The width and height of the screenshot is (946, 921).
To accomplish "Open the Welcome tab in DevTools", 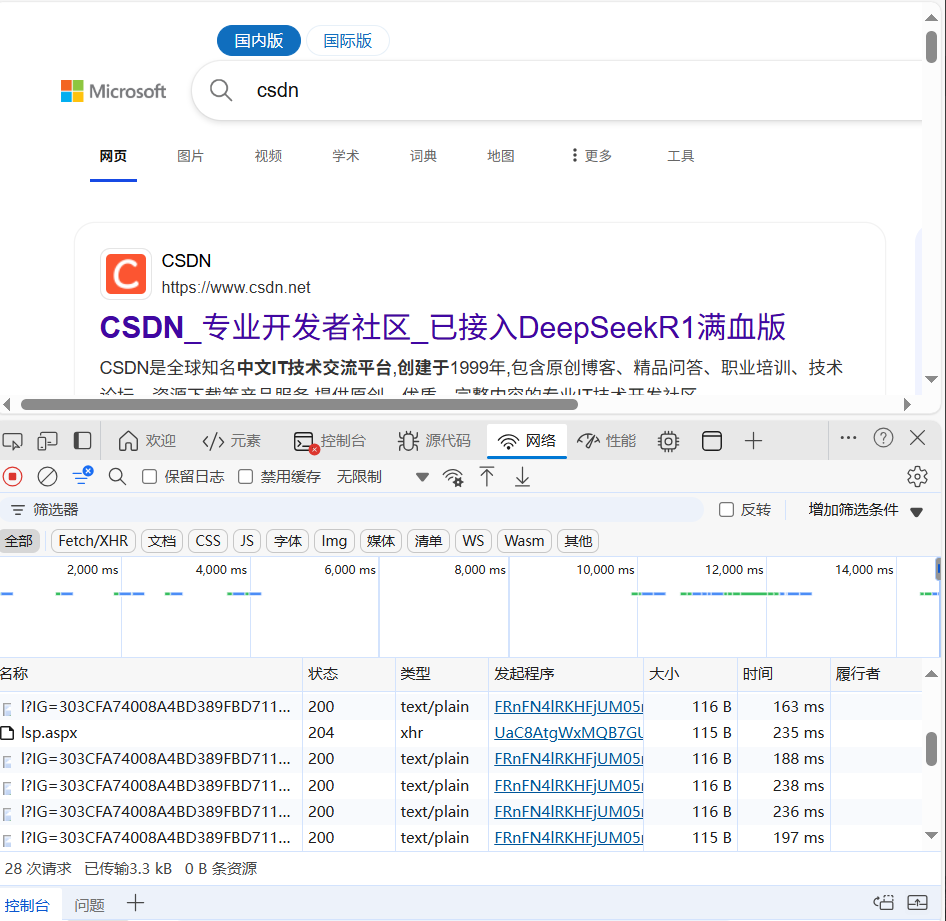I will [x=147, y=441].
